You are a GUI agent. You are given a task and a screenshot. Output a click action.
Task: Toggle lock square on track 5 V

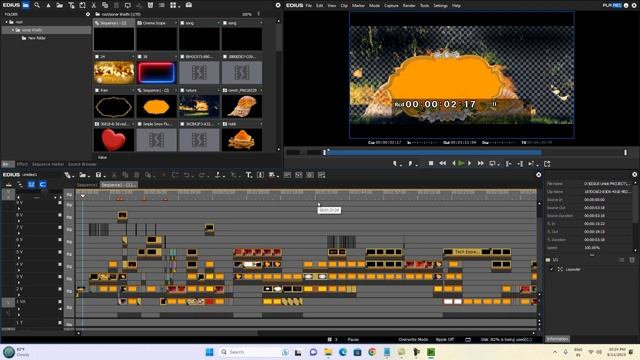(60, 252)
